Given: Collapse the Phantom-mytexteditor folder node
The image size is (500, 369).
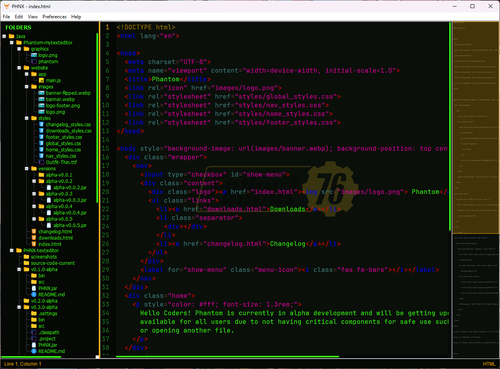Looking at the screenshot, I should (x=12, y=42).
